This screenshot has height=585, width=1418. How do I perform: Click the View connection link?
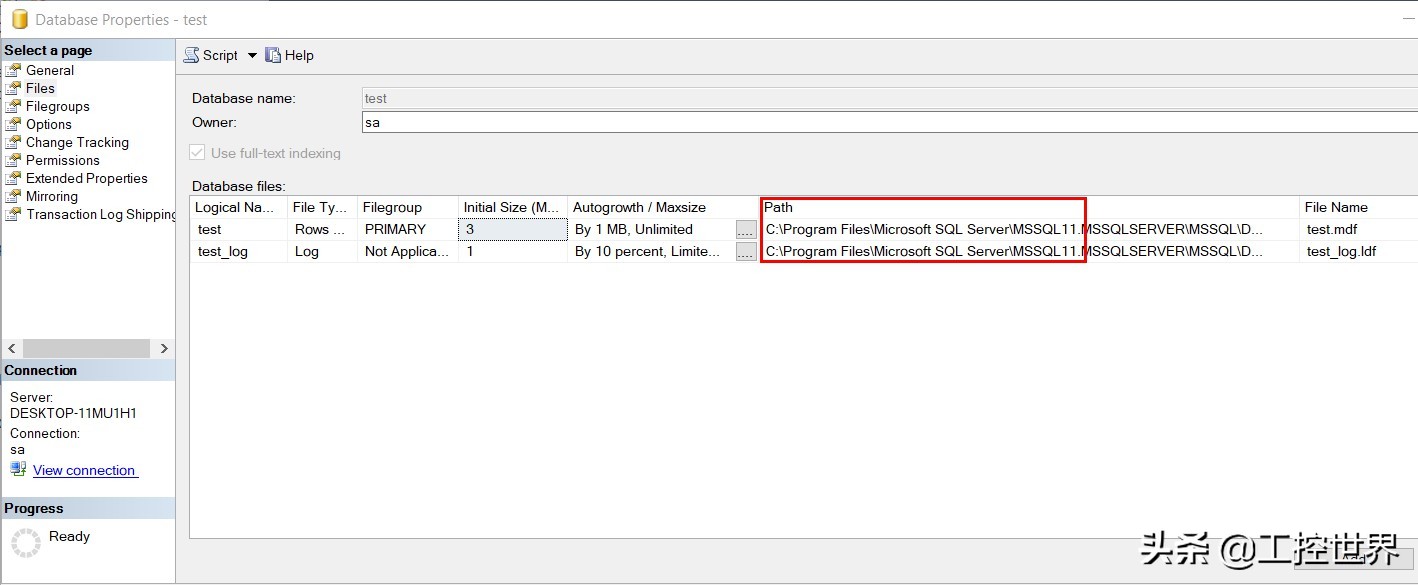pyautogui.click(x=85, y=470)
